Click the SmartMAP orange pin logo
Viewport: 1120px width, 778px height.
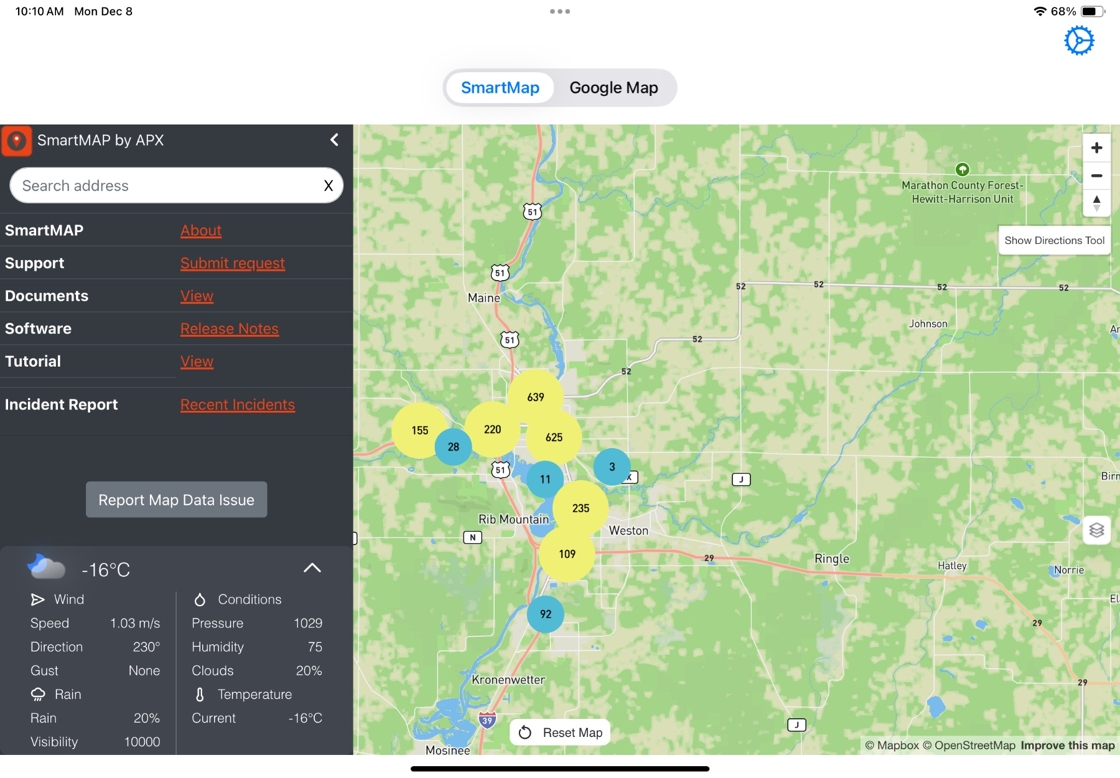coord(16,141)
